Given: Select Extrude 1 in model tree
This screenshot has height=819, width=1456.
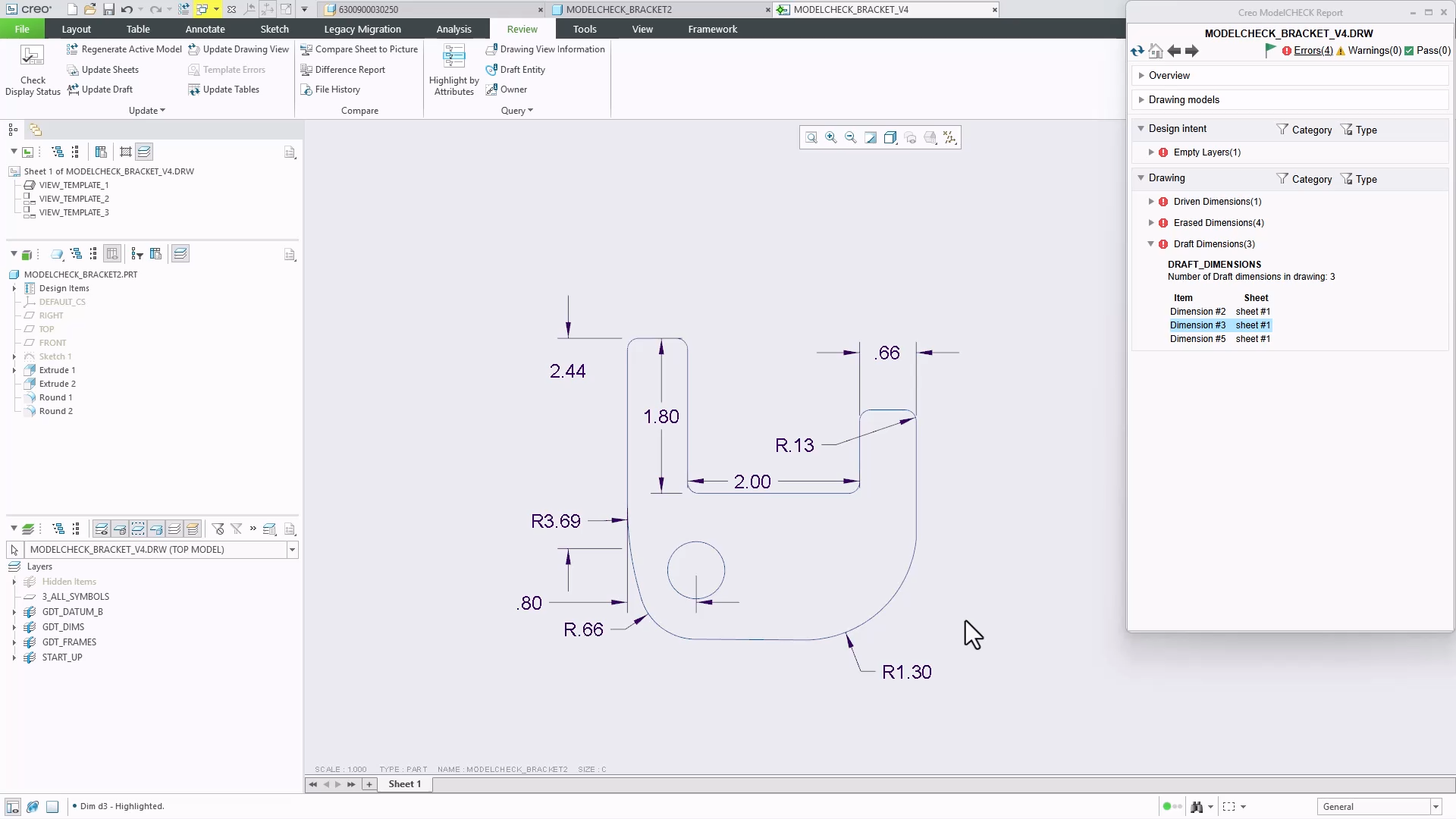Looking at the screenshot, I should [x=57, y=370].
